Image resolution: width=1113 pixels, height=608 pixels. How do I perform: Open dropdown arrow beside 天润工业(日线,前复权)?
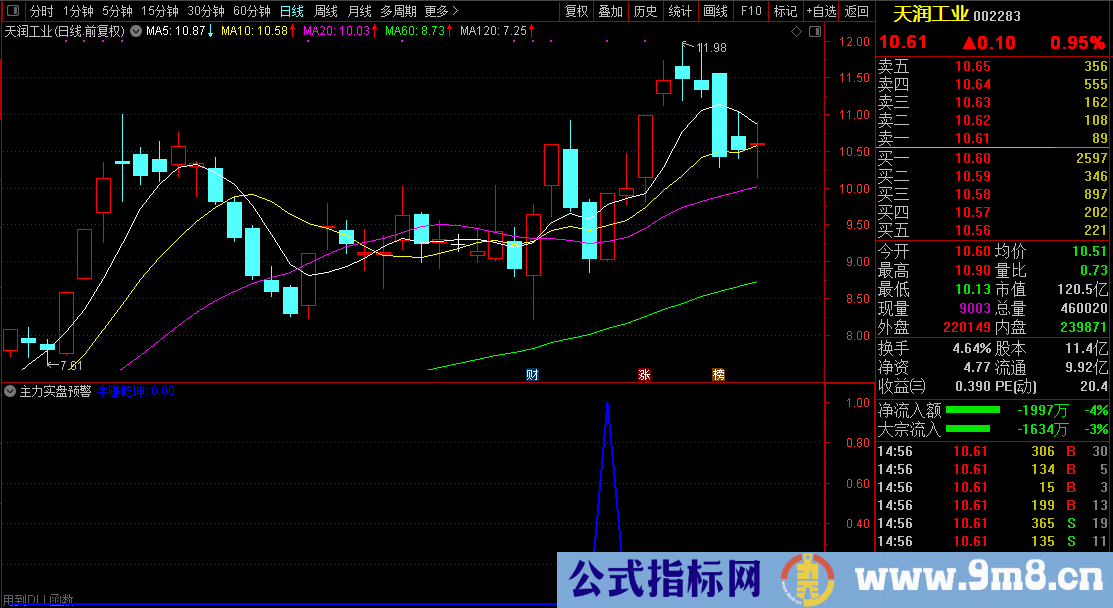pyautogui.click(x=136, y=31)
